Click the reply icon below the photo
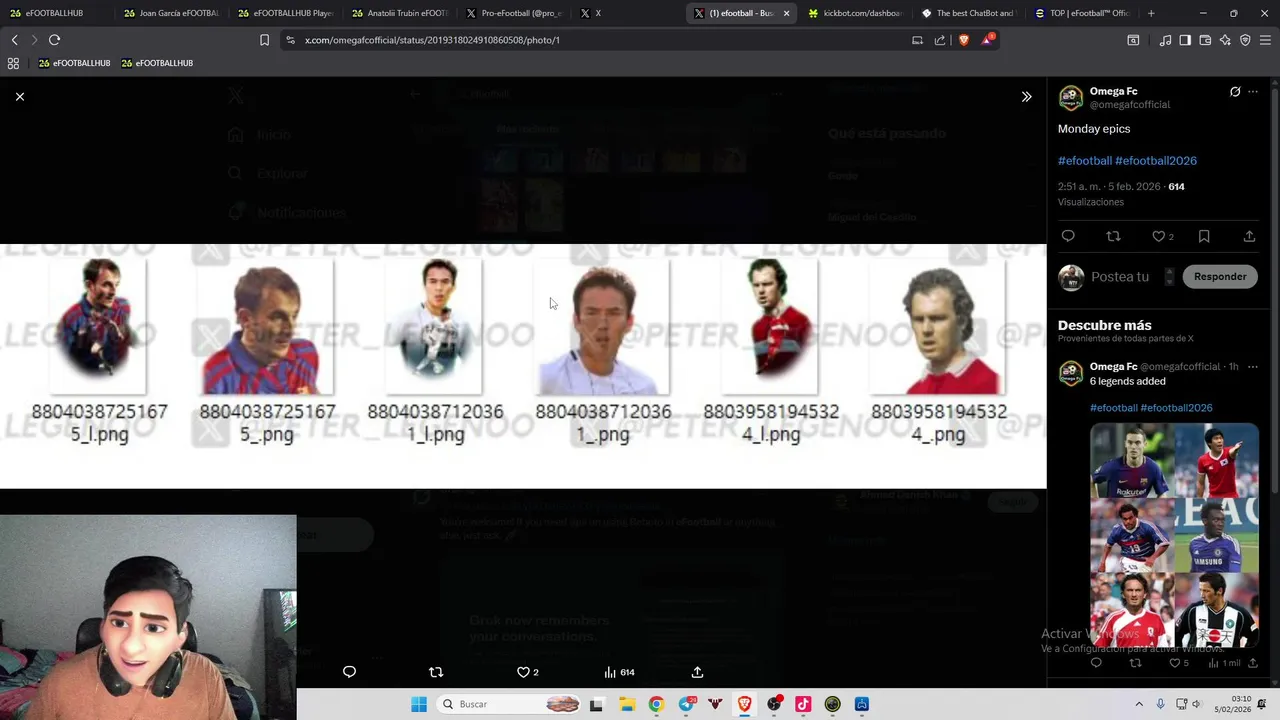The width and height of the screenshot is (1280, 720). click(x=349, y=672)
